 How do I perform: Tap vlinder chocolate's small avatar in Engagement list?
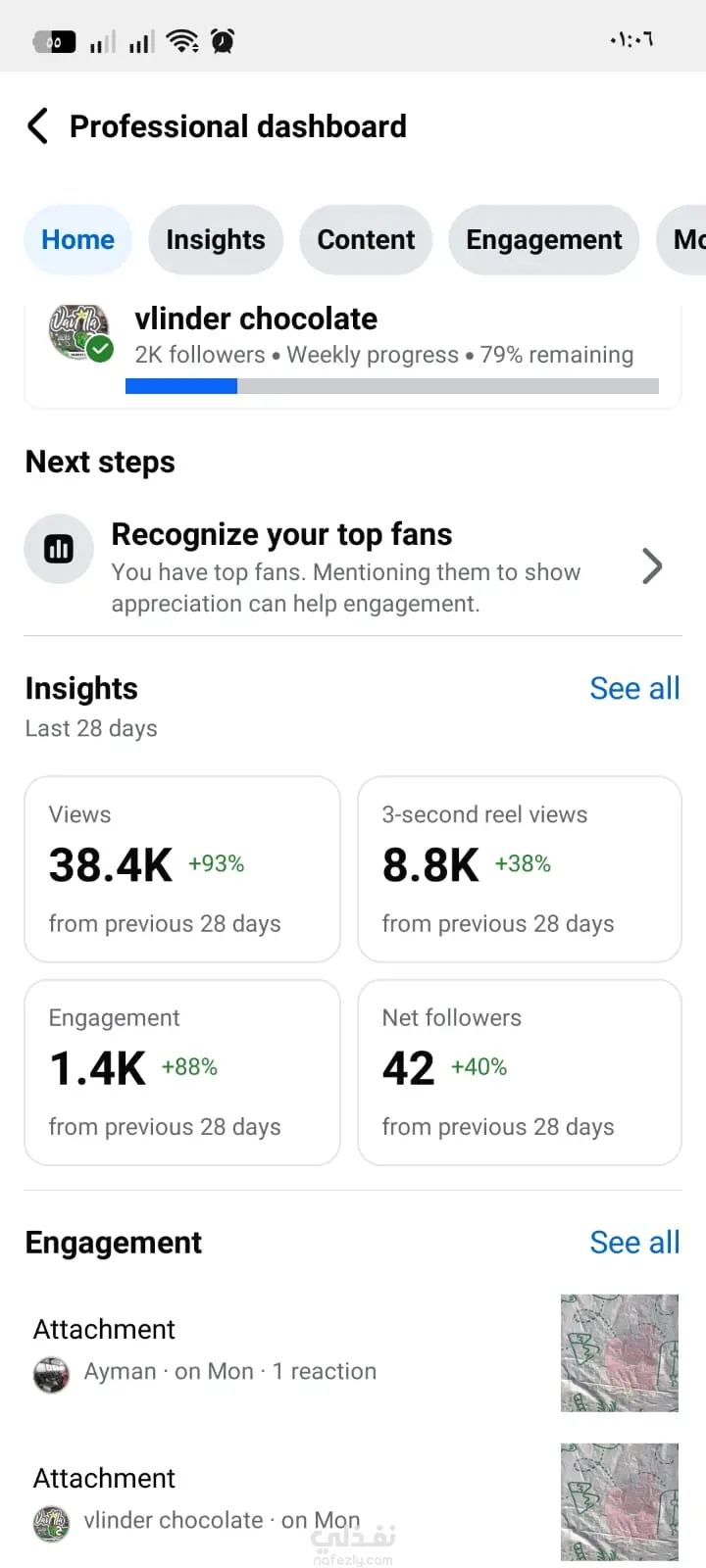[52, 1524]
